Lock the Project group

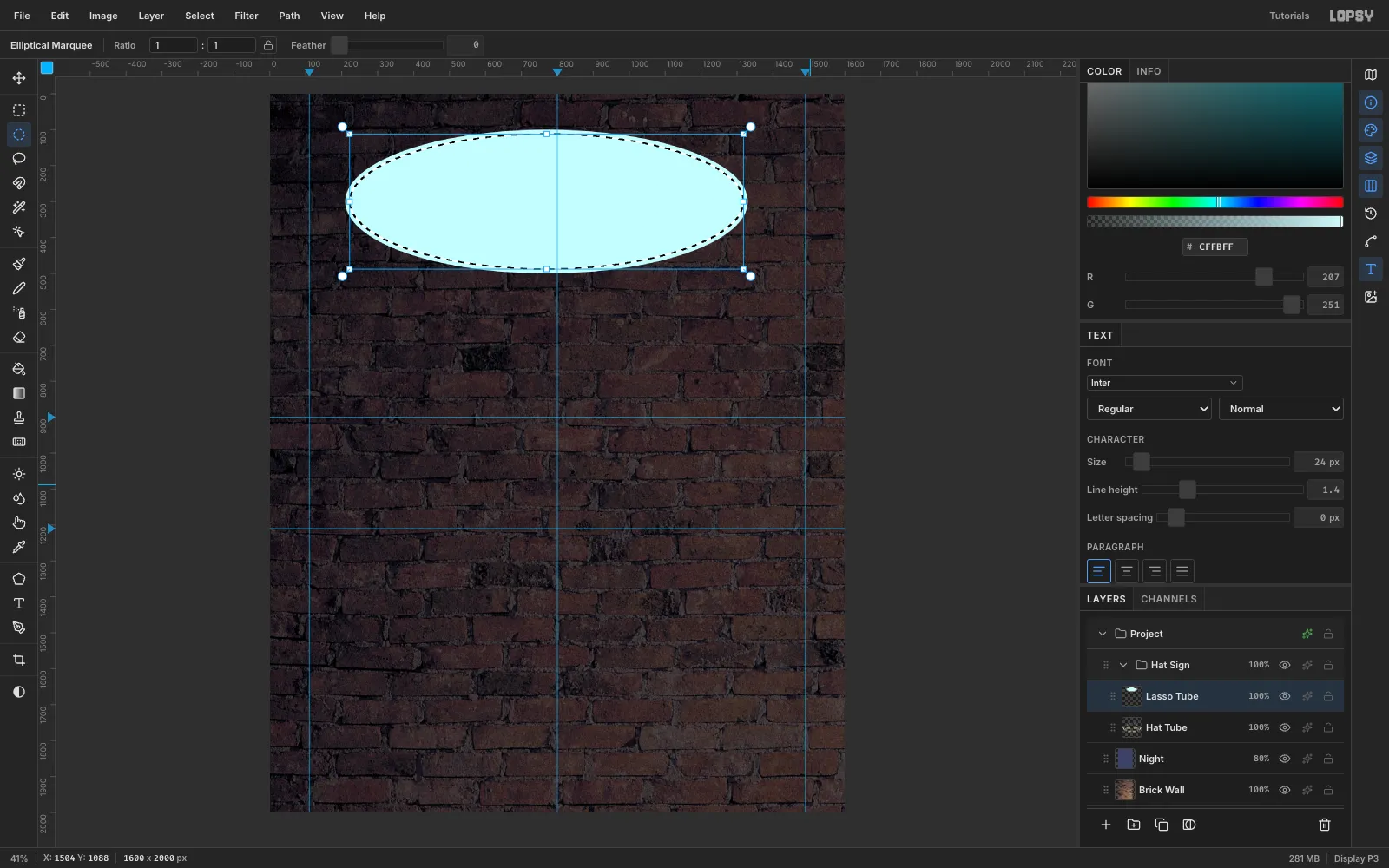[x=1328, y=634]
